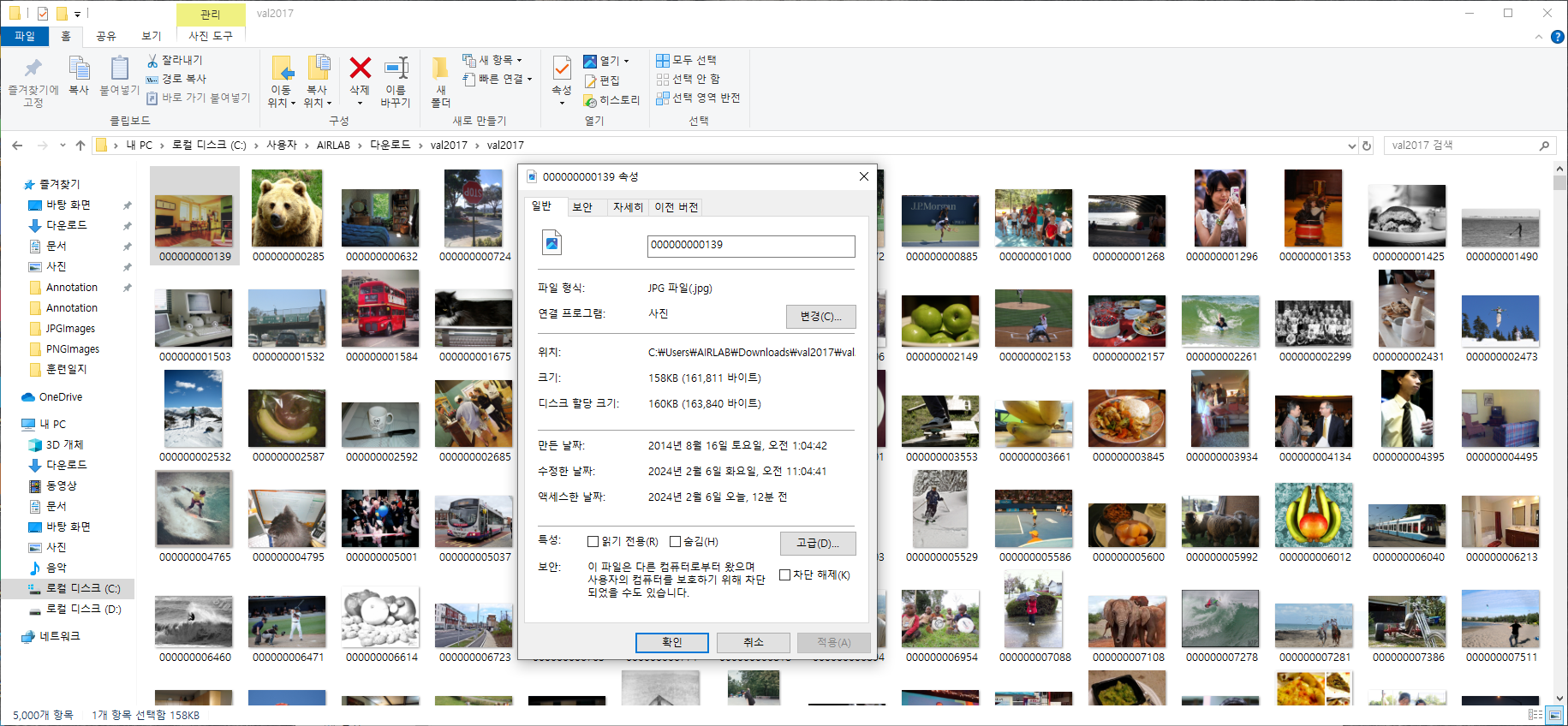Click the History (히스토리) icon
This screenshot has height=726, width=1568.
pos(590,101)
